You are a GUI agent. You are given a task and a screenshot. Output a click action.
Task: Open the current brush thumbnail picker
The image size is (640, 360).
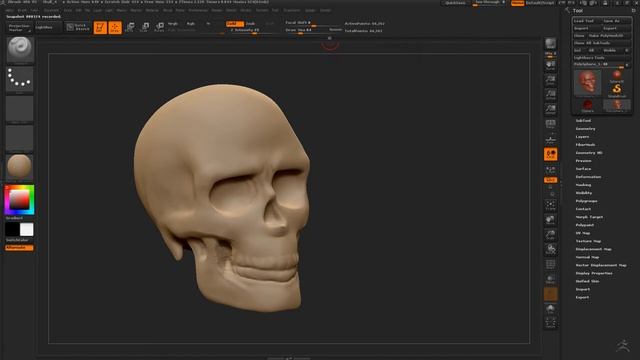pyautogui.click(x=20, y=49)
